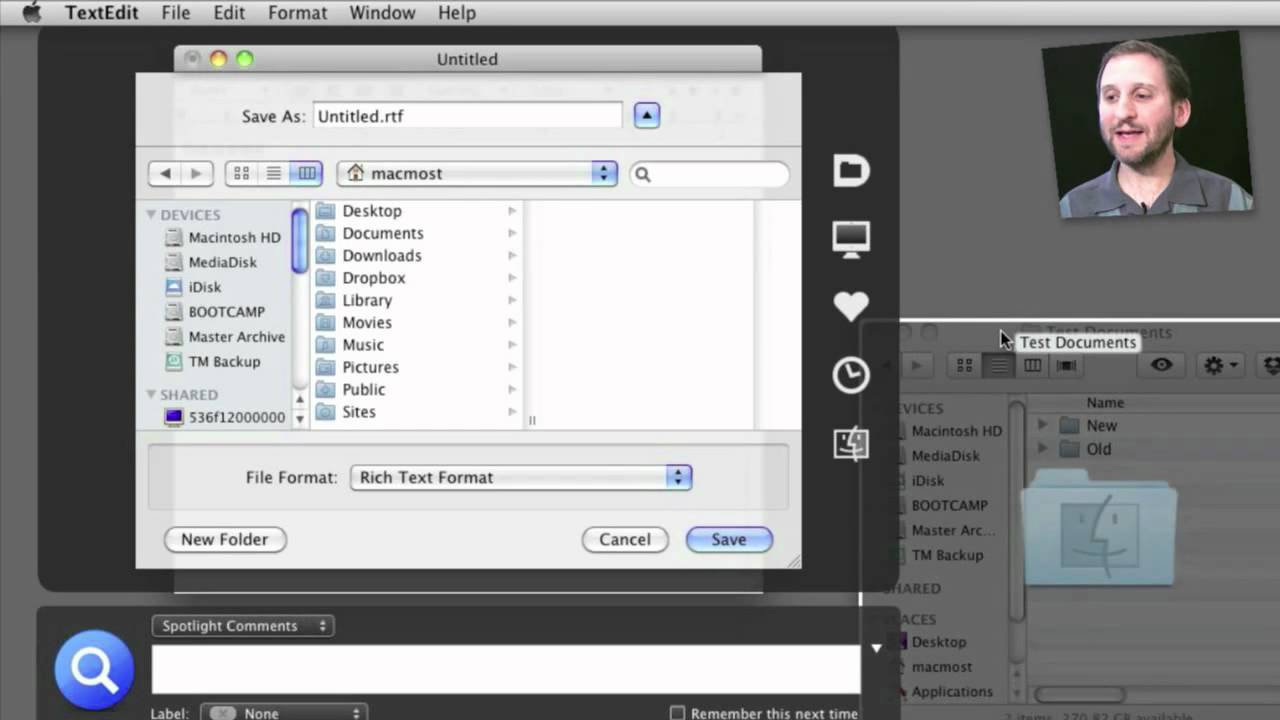This screenshot has width=1280, height=720.
Task: Open the Edit menu
Action: [x=229, y=13]
